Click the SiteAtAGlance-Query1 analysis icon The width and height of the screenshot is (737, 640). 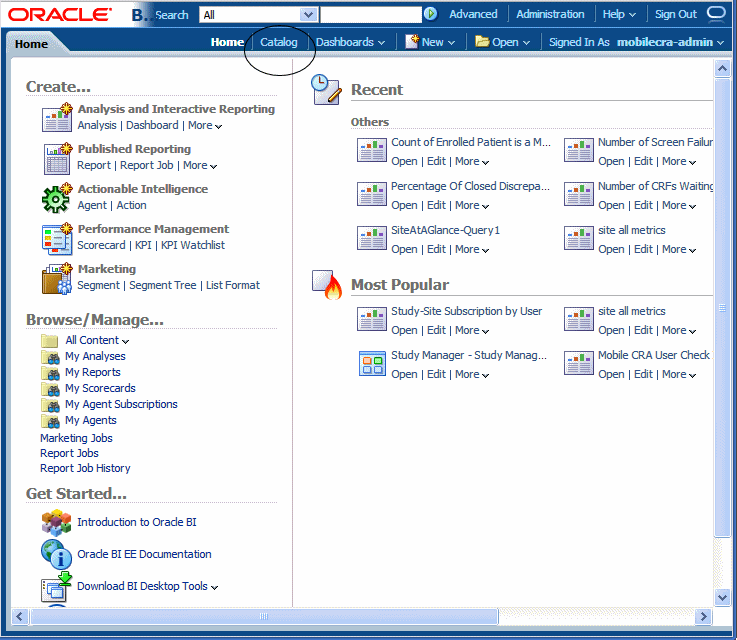[x=372, y=238]
